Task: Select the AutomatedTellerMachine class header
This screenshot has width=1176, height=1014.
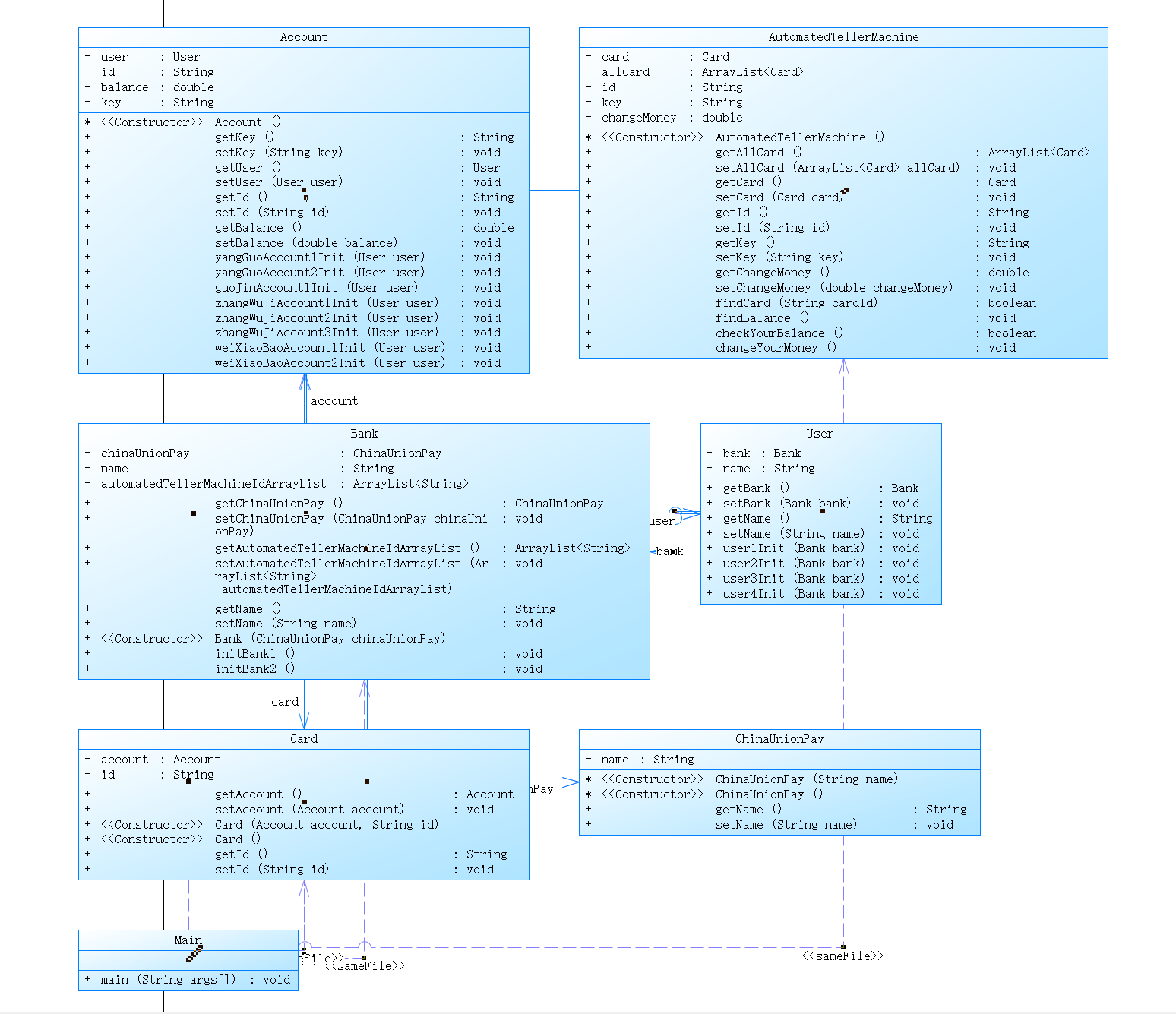Action: coord(843,37)
